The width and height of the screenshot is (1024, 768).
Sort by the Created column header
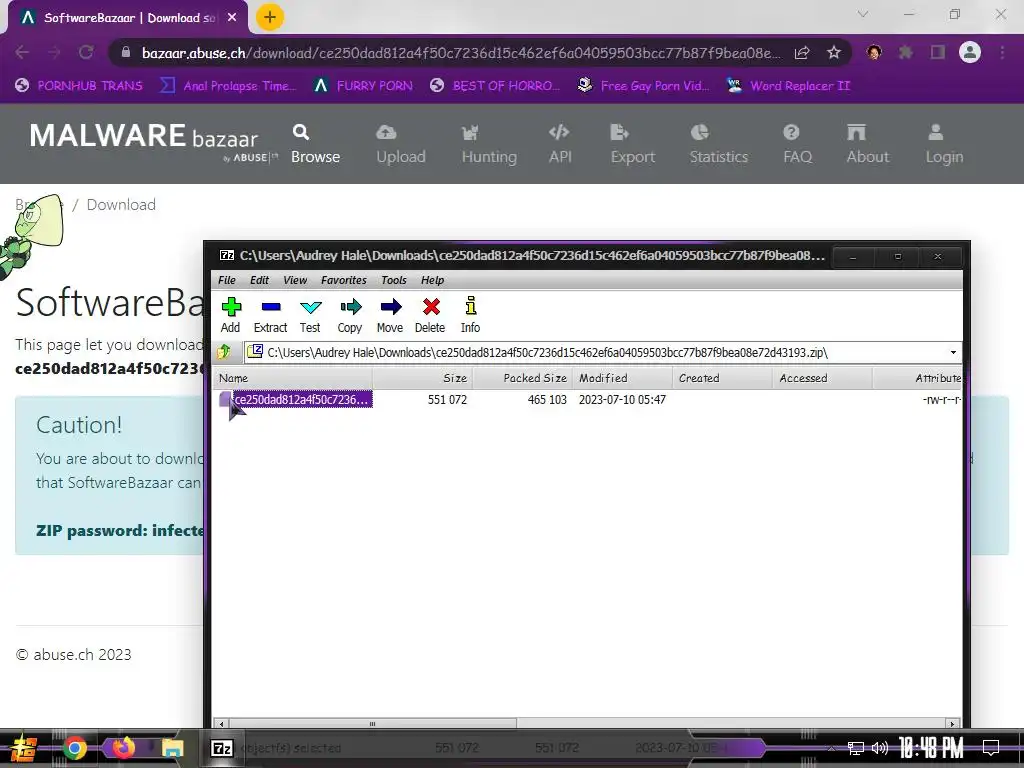pos(722,378)
